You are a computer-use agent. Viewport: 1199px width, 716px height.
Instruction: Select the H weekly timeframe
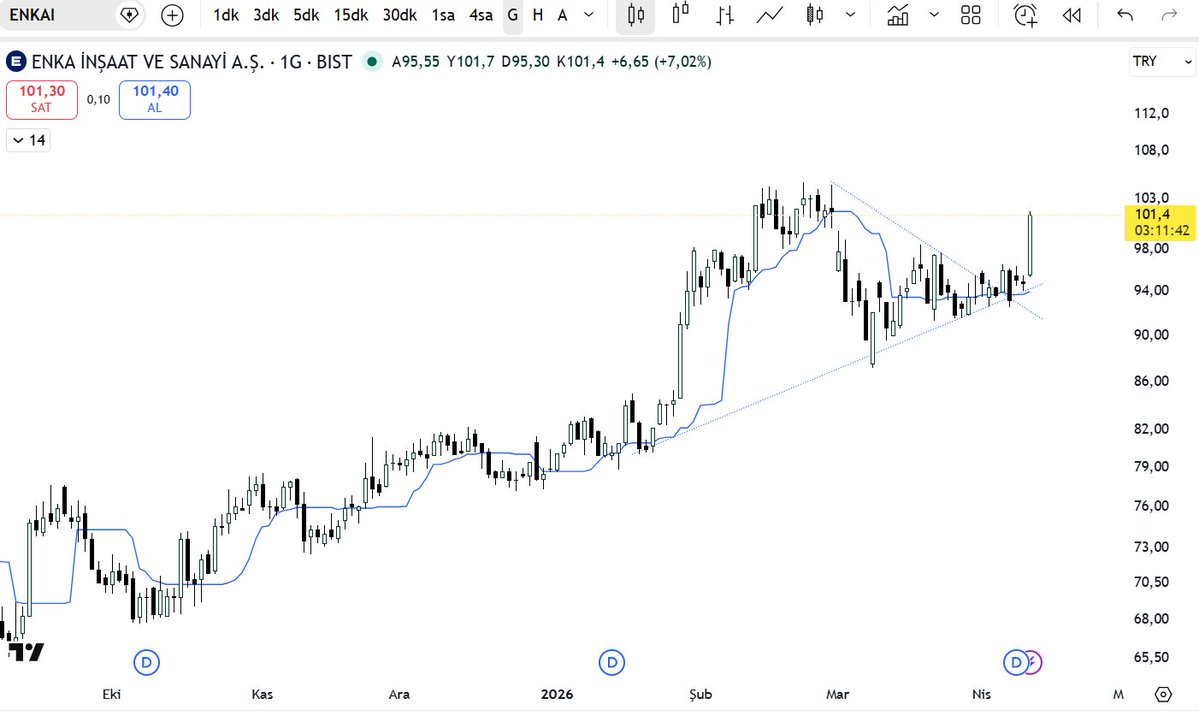[x=538, y=15]
